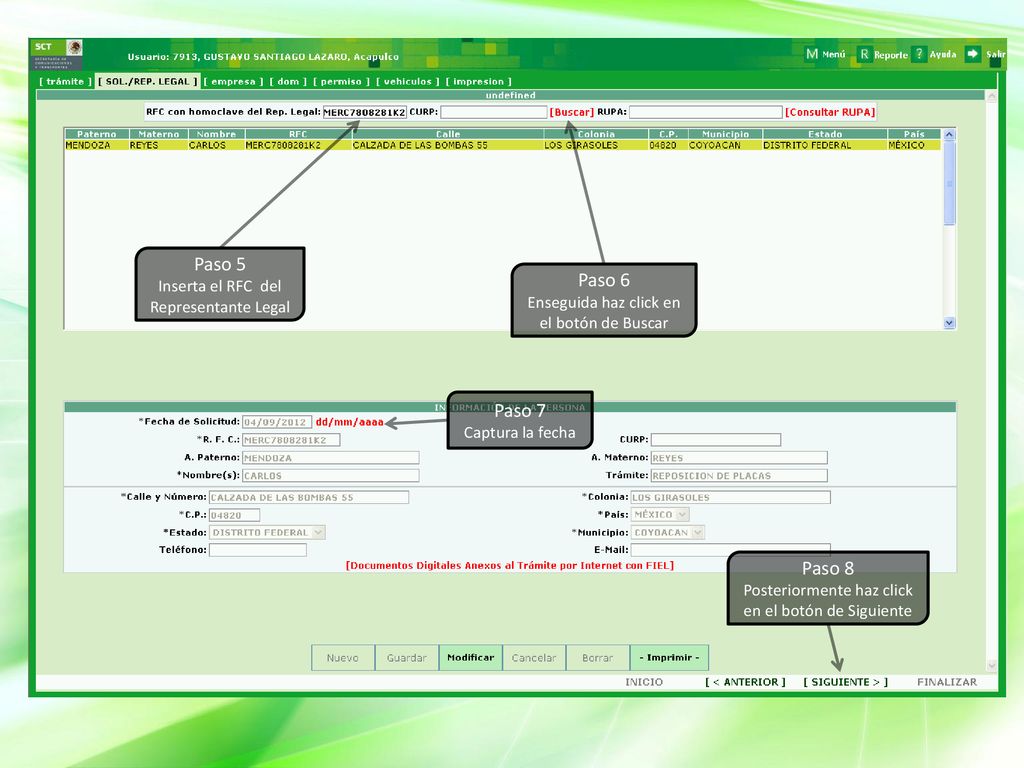Screen dimensions: 1024x768
Task: Click the Nombre column header
Action: click(x=216, y=134)
